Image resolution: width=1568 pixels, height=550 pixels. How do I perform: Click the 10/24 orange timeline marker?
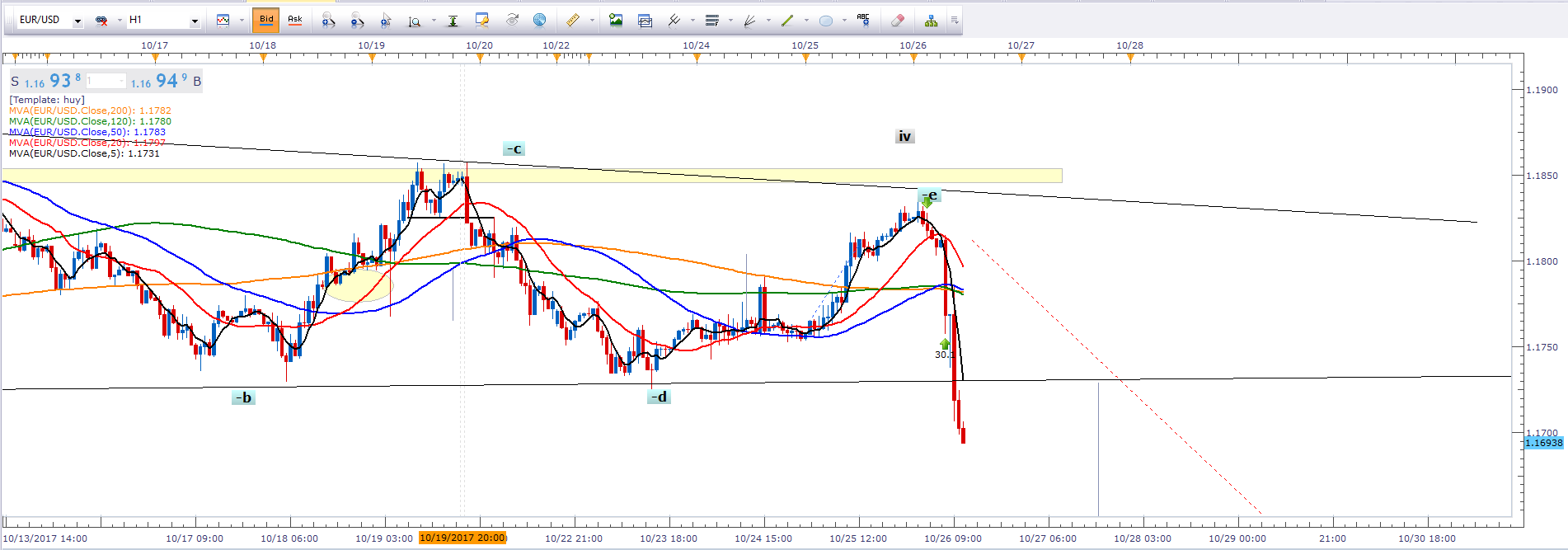pos(697,58)
